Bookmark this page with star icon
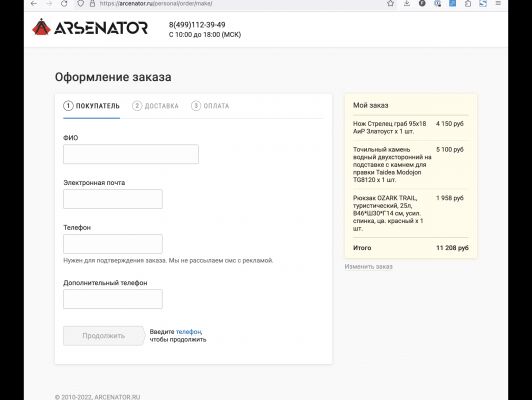 point(391,3)
